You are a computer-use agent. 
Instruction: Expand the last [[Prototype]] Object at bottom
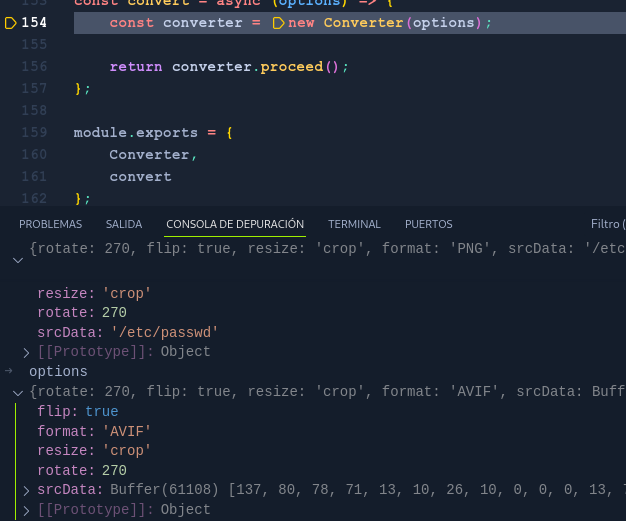coord(27,510)
